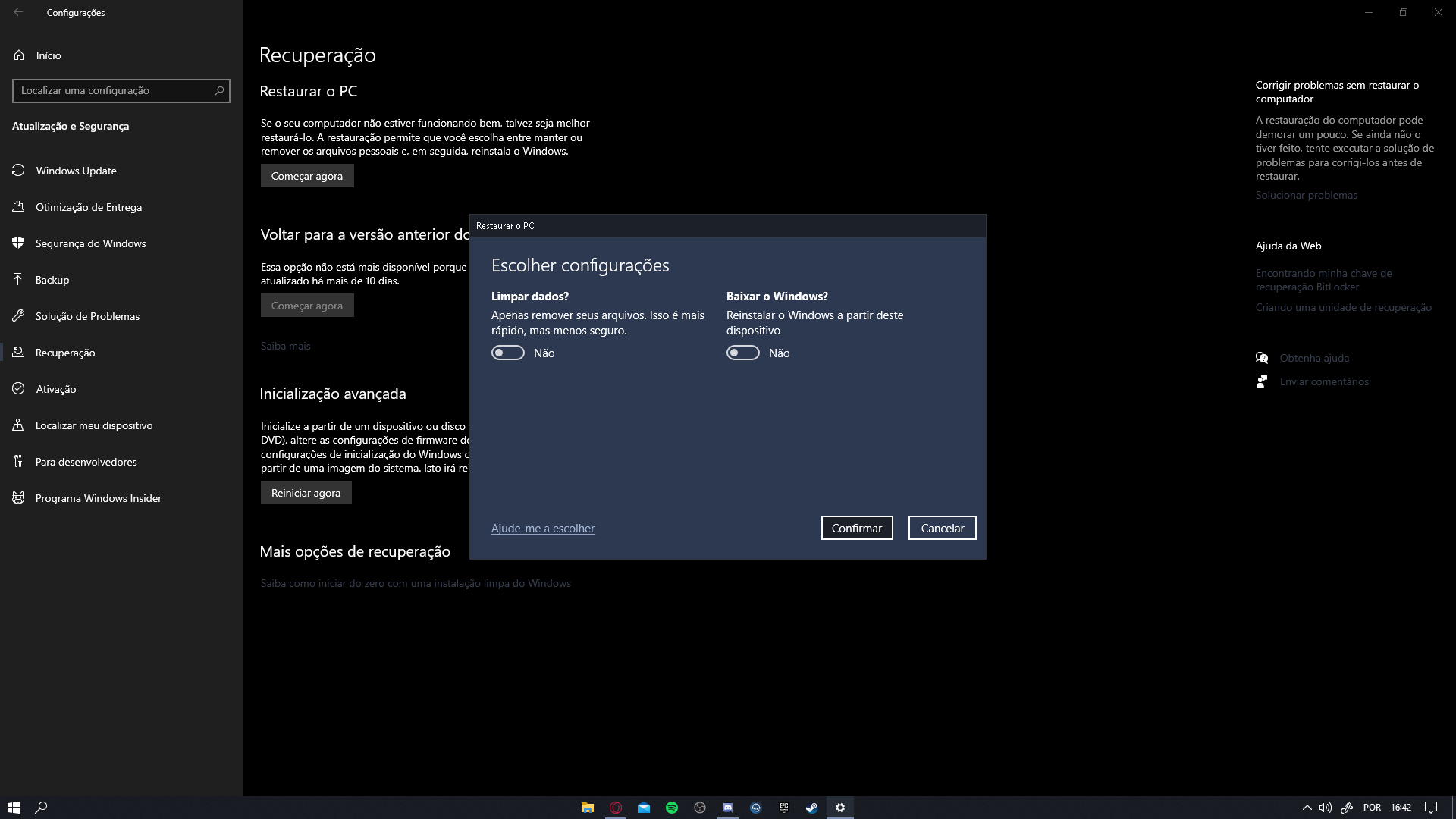
Task: Click the Ativação checkmark icon
Action: [18, 389]
